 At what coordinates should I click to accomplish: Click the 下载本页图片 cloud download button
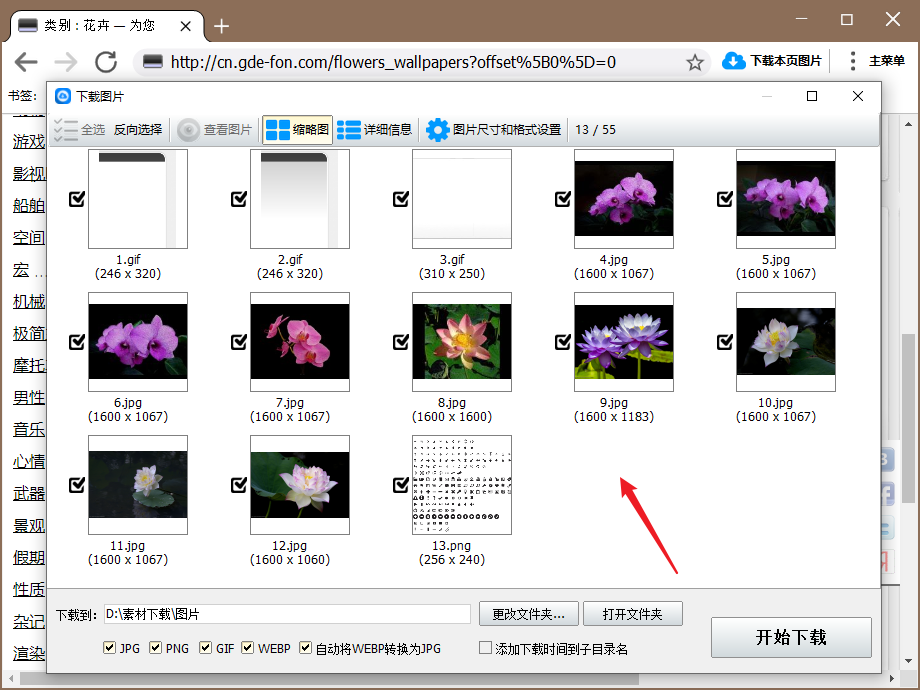click(771, 61)
